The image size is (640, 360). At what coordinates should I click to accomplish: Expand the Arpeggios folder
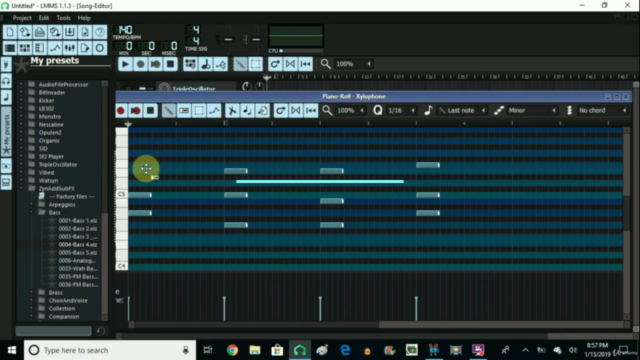click(x=31, y=204)
